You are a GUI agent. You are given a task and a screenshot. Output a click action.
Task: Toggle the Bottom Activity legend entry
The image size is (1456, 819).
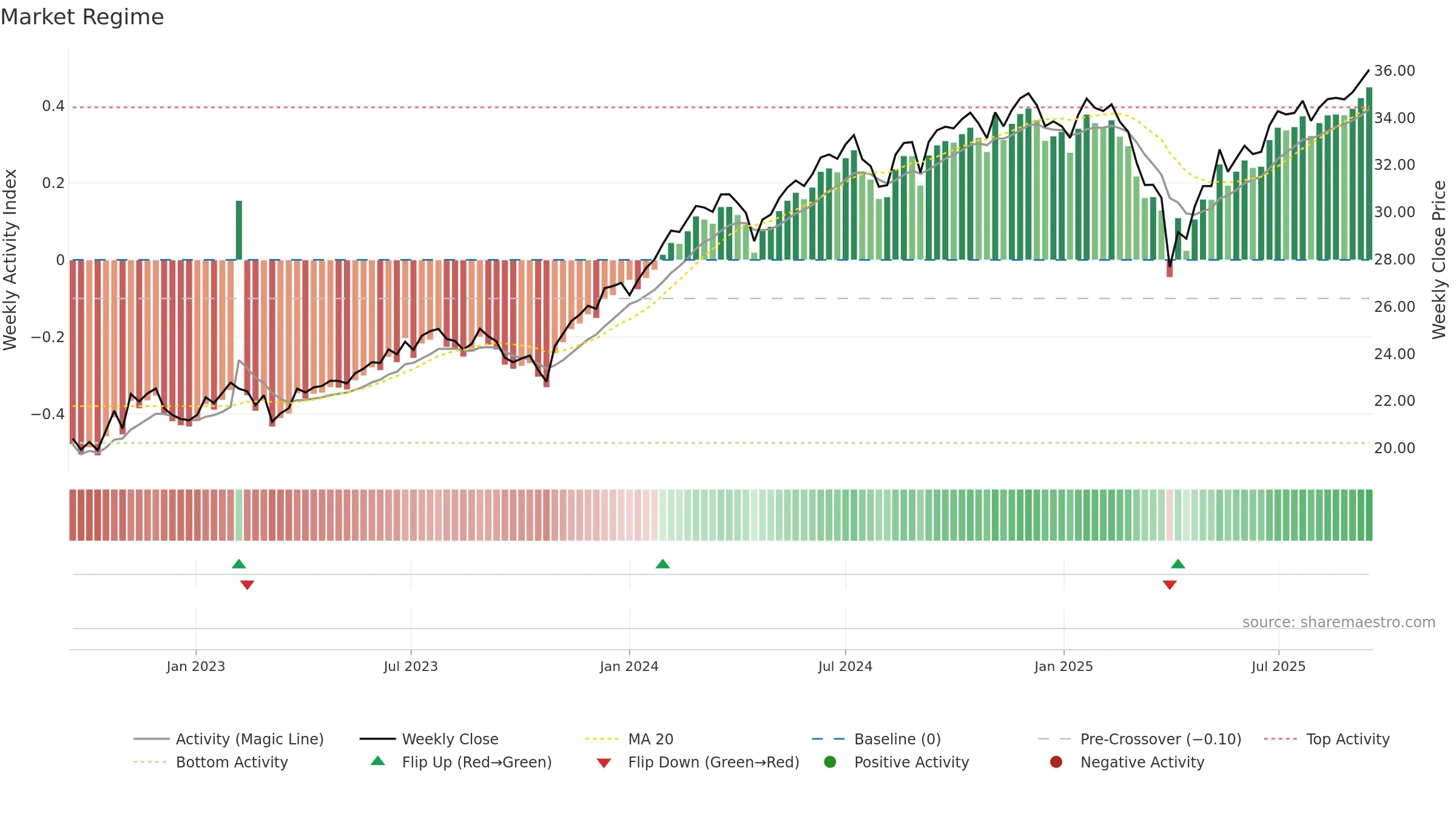pyautogui.click(x=211, y=762)
